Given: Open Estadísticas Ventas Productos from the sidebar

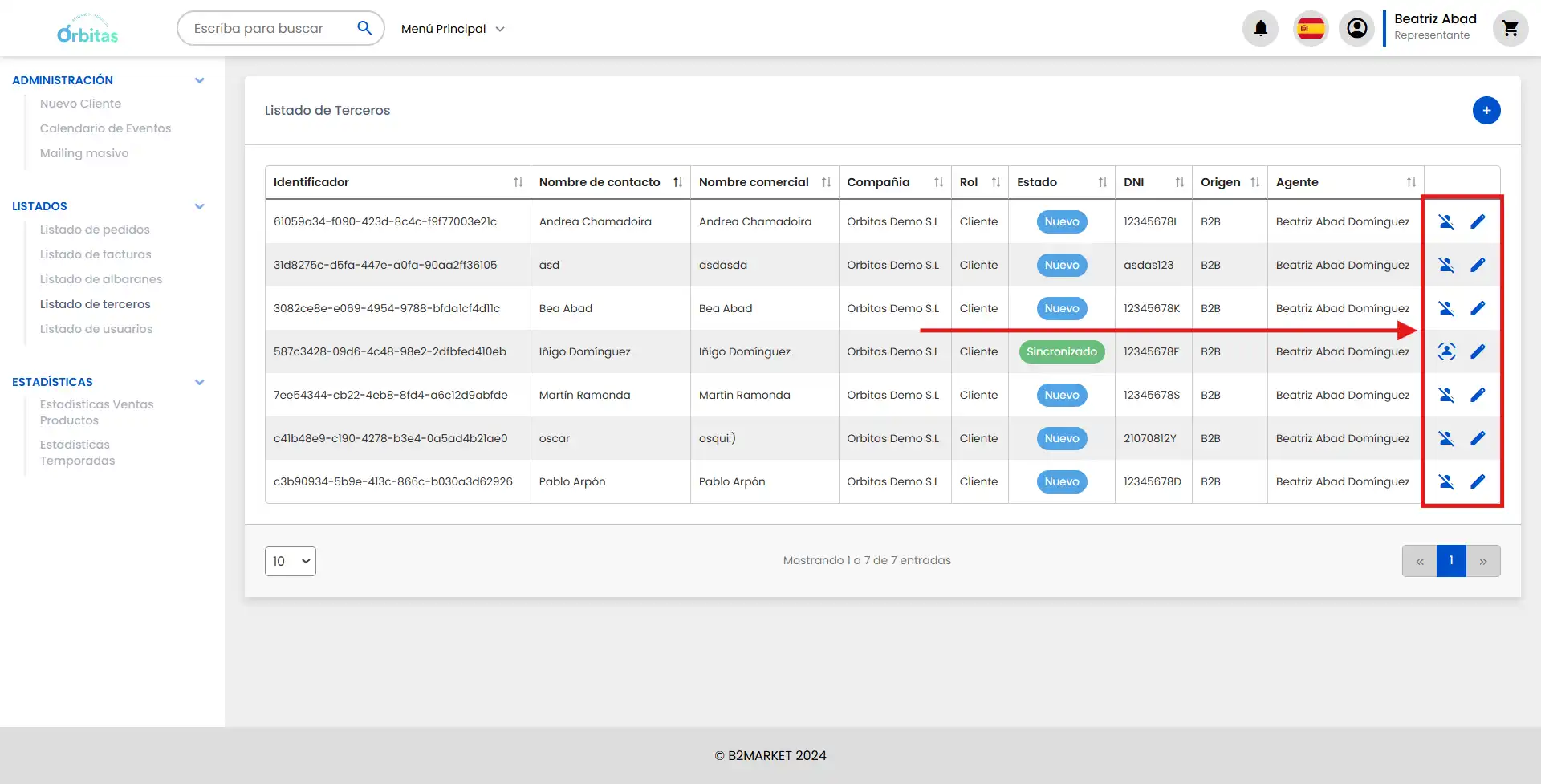Looking at the screenshot, I should 98,412.
